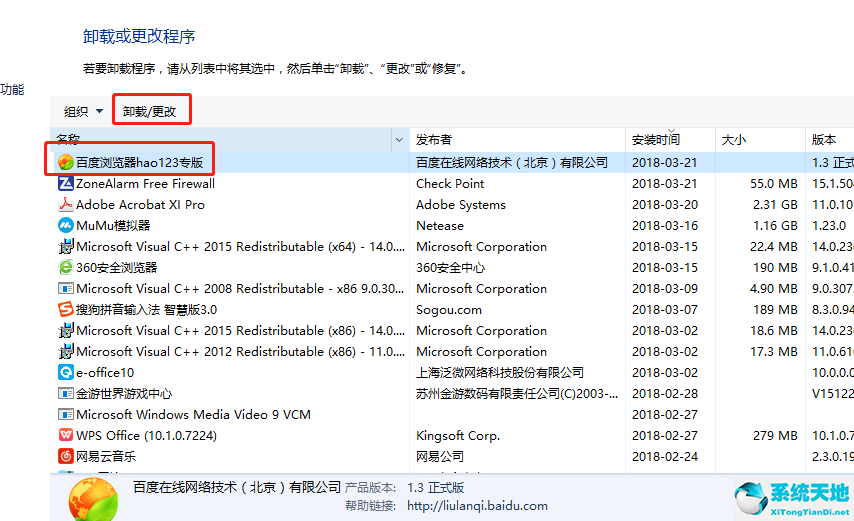854x521 pixels.
Task: Click the 金游世界游戏中心 icon
Action: click(65, 393)
